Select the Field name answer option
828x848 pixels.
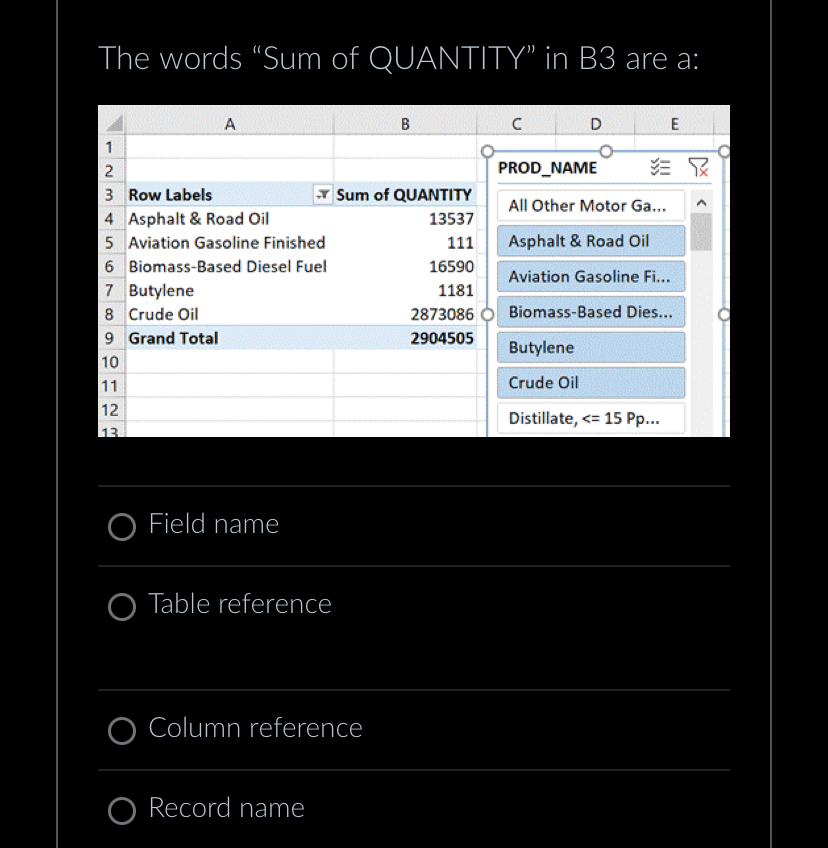[x=122, y=527]
